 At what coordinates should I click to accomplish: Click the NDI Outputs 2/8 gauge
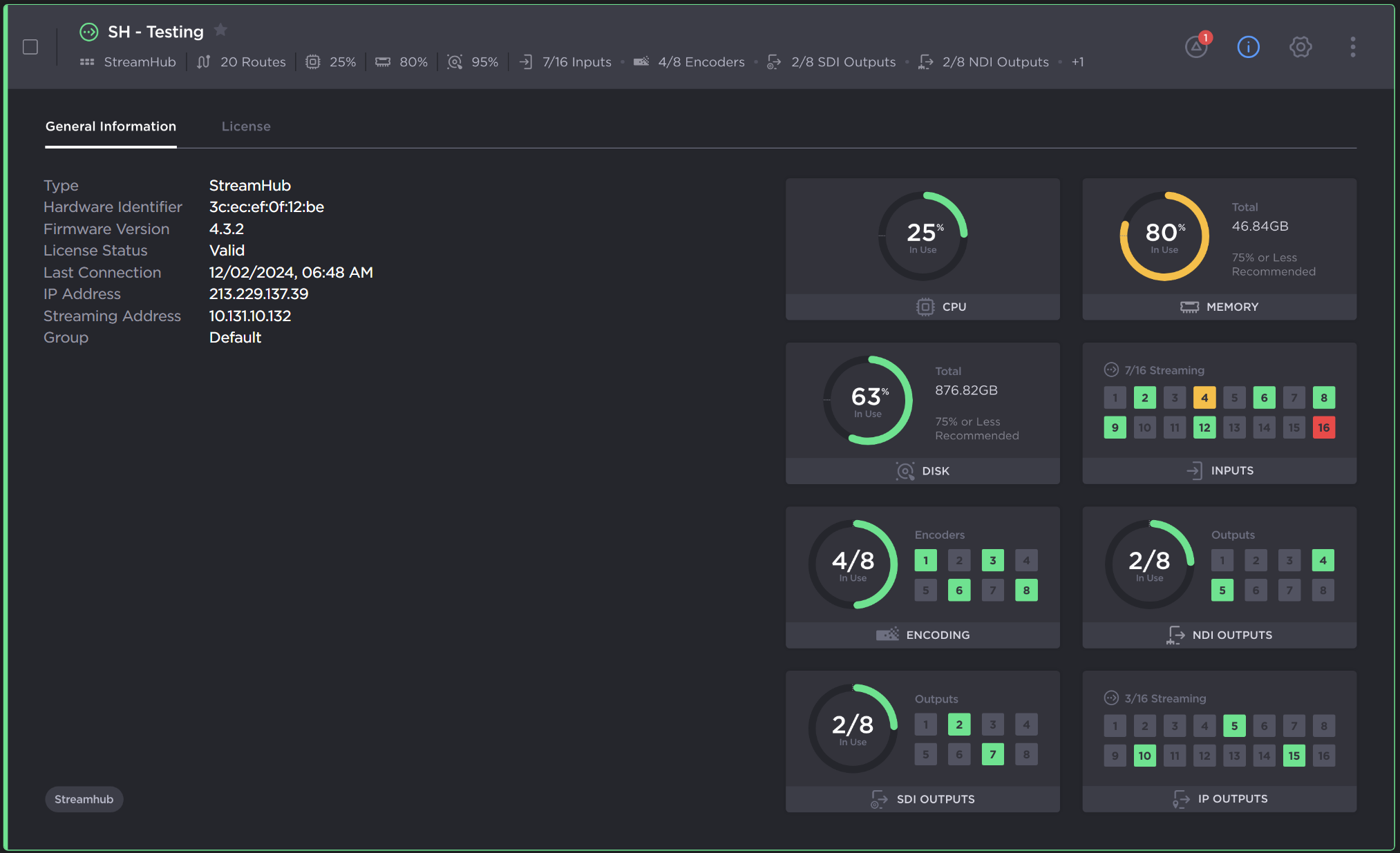coord(1150,564)
